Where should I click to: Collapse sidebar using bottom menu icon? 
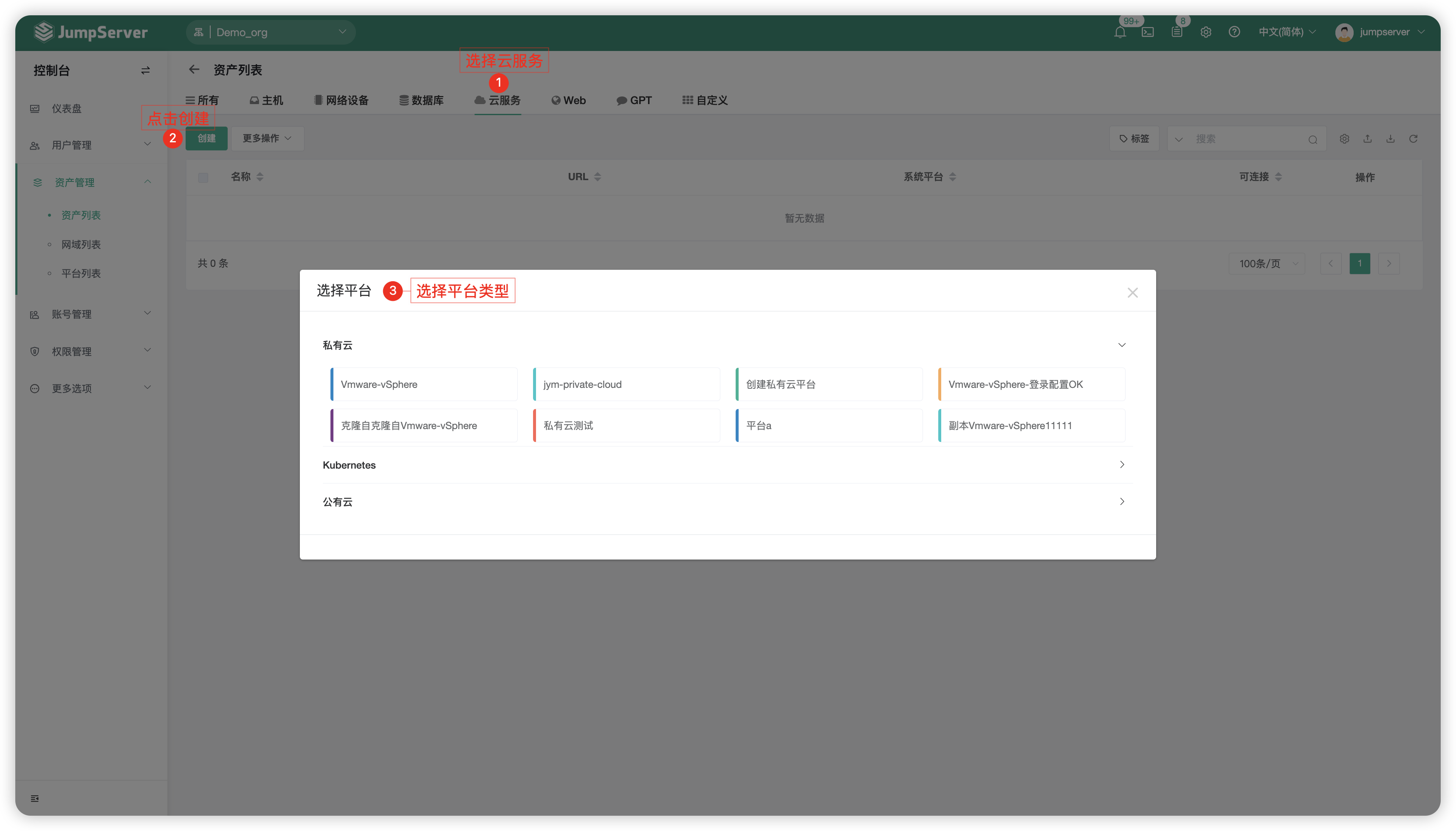pyautogui.click(x=35, y=798)
